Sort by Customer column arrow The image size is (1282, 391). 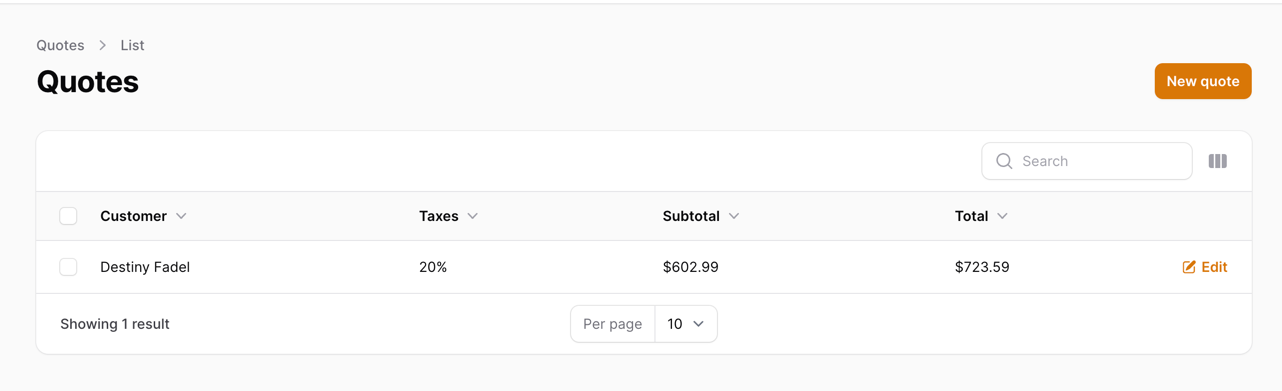pos(181,216)
